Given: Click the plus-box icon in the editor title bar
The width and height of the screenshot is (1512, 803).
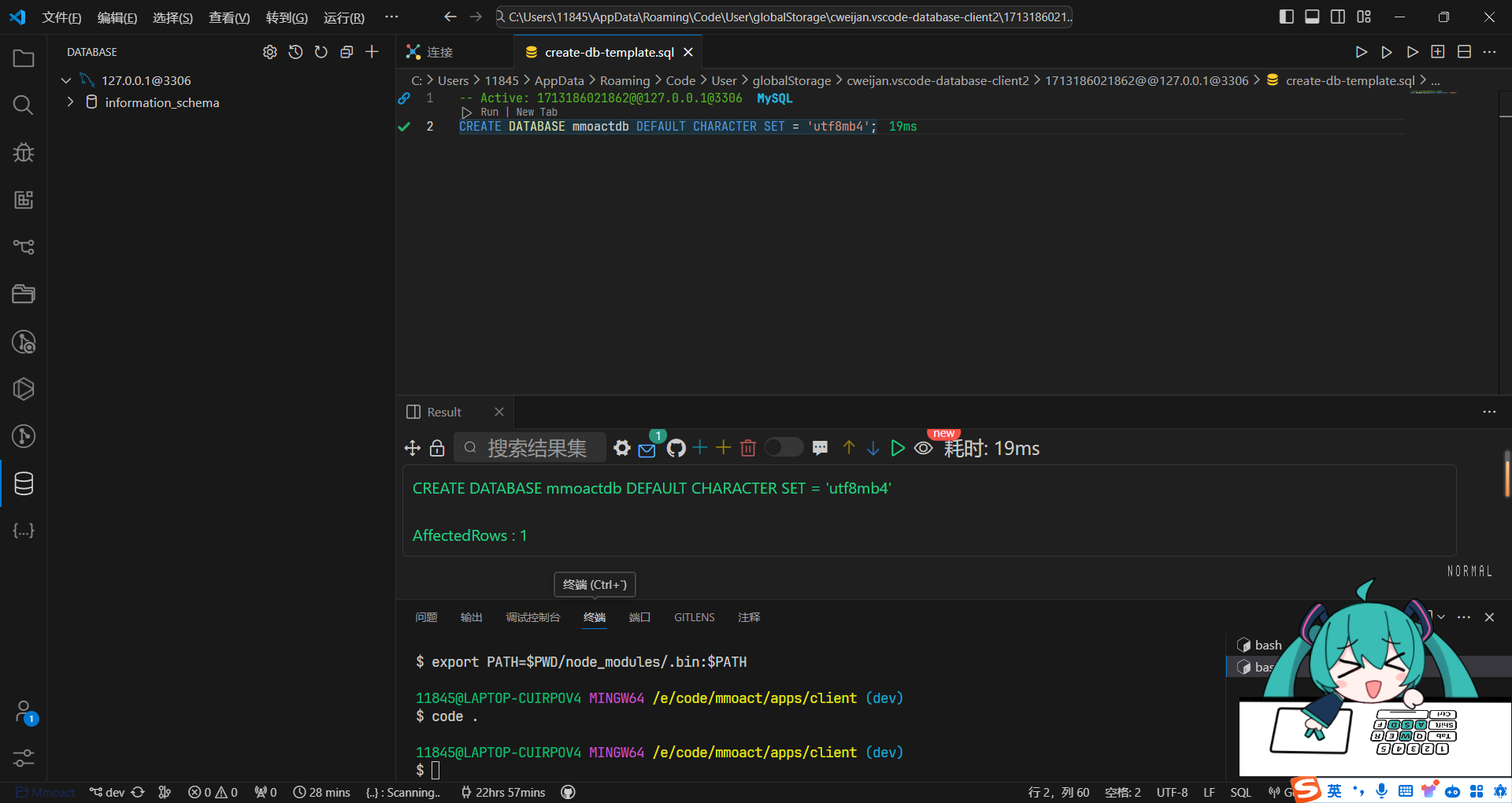Looking at the screenshot, I should tap(1438, 52).
